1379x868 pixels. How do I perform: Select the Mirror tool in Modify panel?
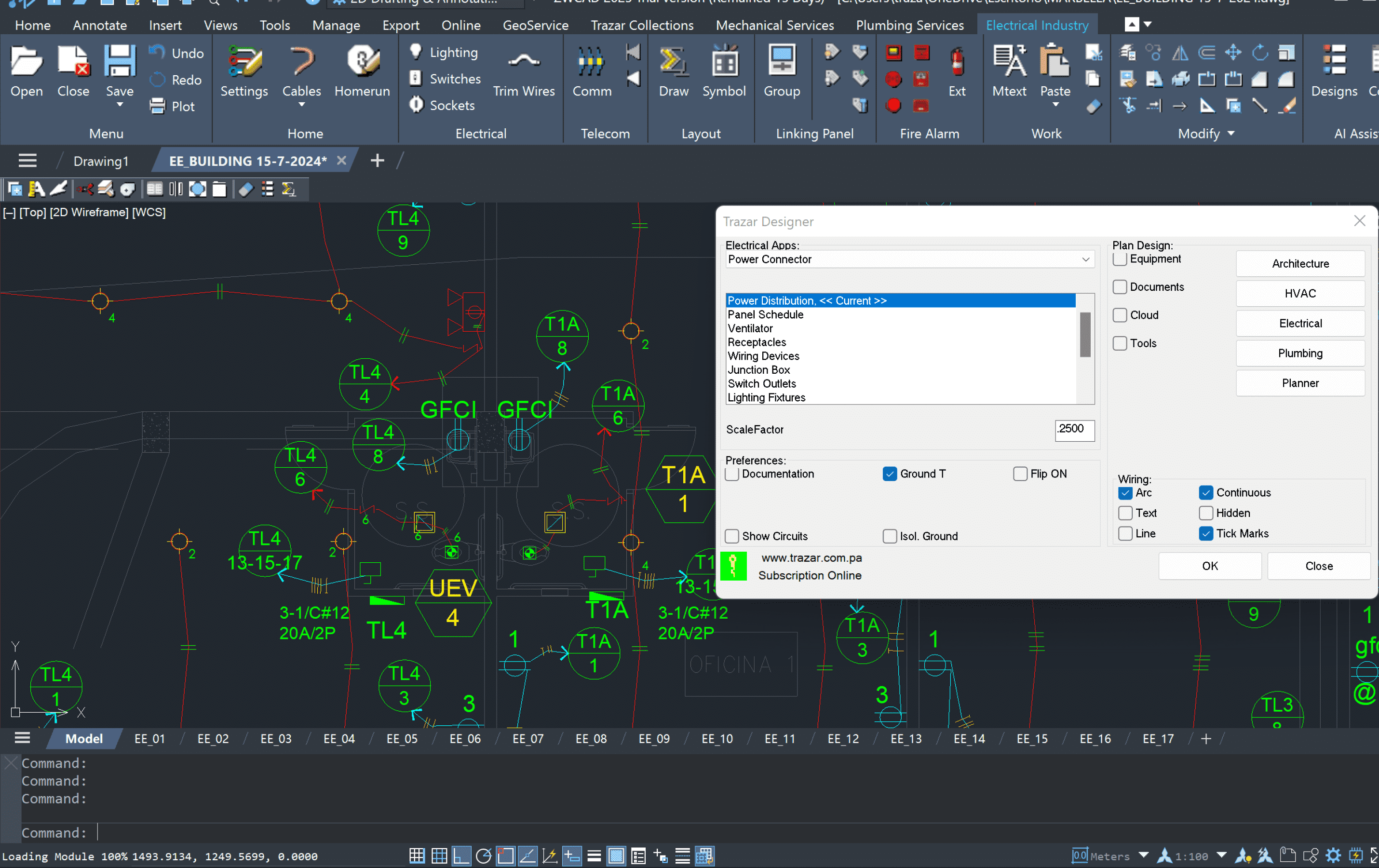point(1180,53)
